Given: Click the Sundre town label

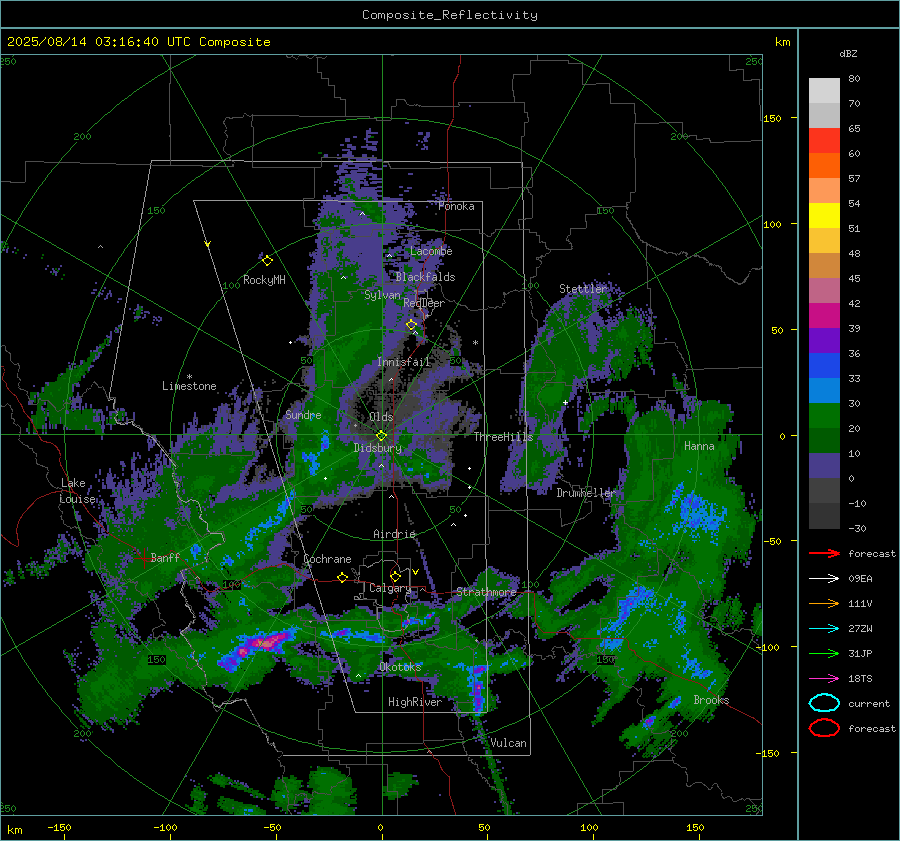Looking at the screenshot, I should click(x=303, y=414).
